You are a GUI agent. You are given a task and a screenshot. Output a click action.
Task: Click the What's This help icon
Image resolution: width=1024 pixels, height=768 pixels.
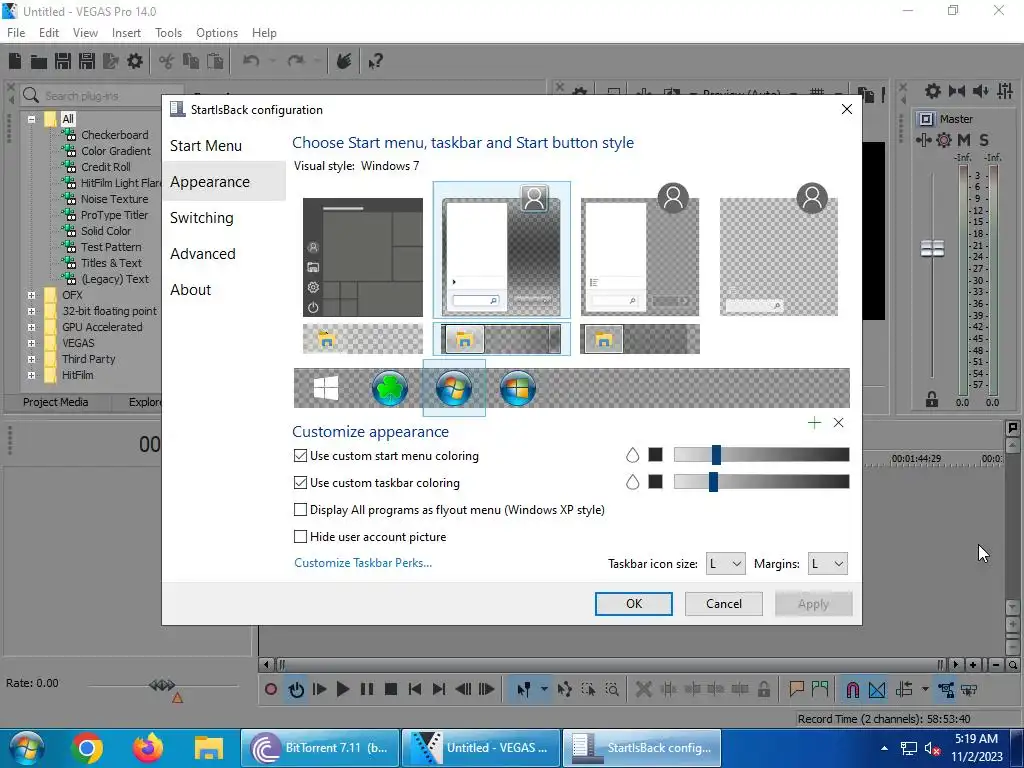click(x=375, y=61)
